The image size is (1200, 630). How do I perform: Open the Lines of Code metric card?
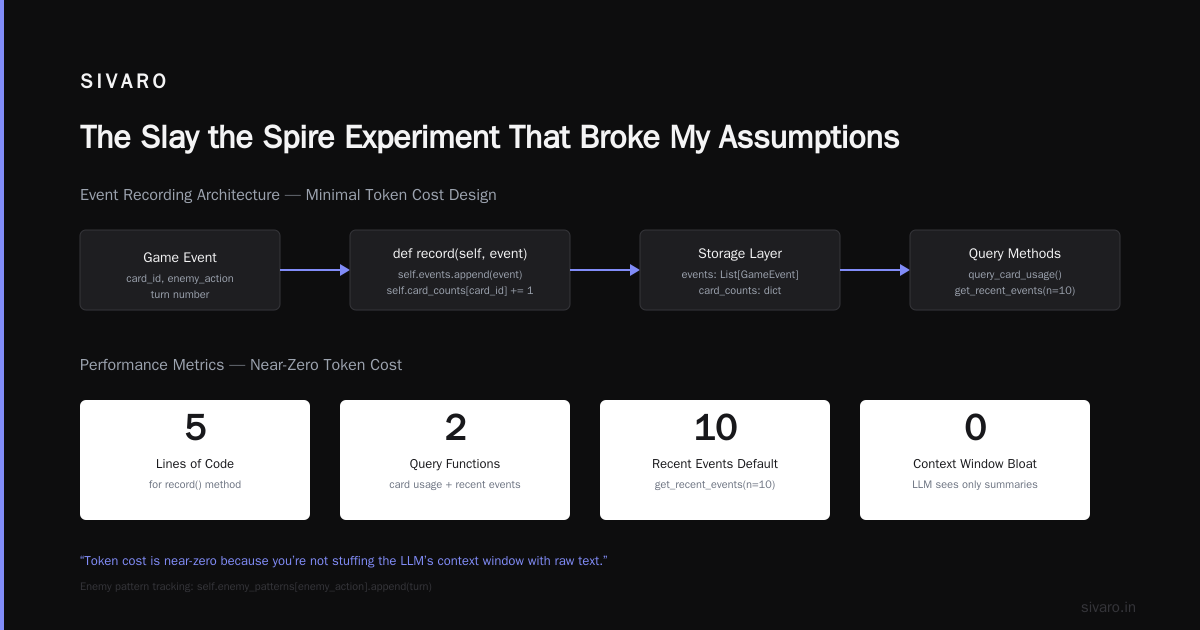pyautogui.click(x=195, y=460)
